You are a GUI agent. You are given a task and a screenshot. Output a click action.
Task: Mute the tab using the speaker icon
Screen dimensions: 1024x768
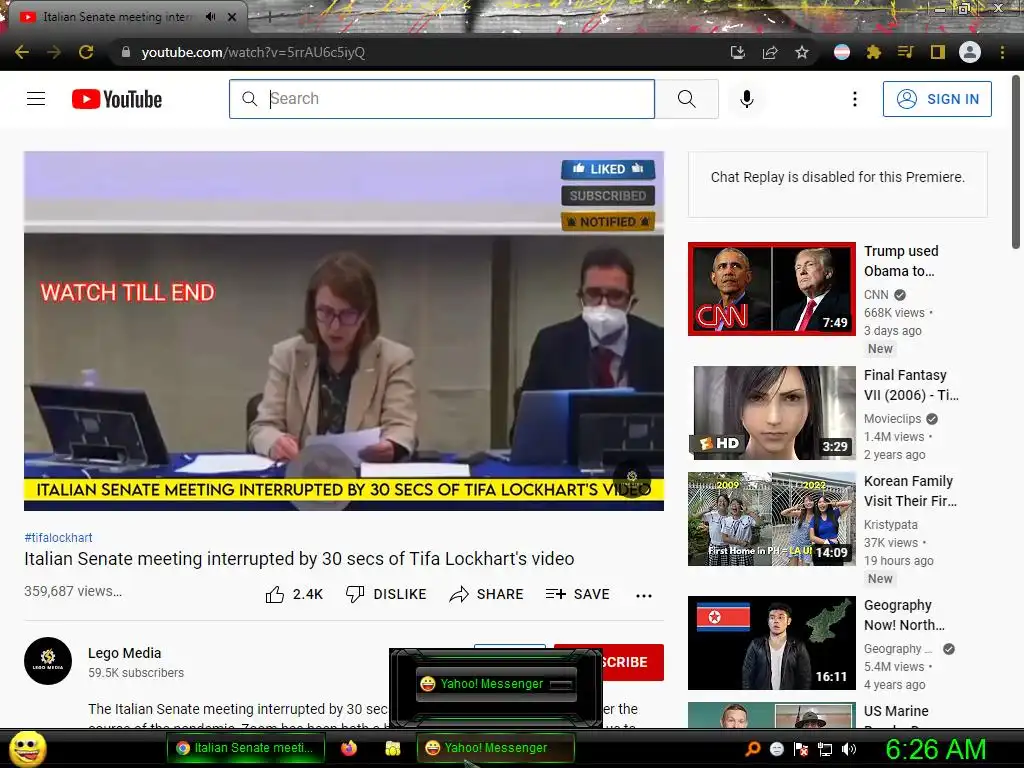(210, 17)
